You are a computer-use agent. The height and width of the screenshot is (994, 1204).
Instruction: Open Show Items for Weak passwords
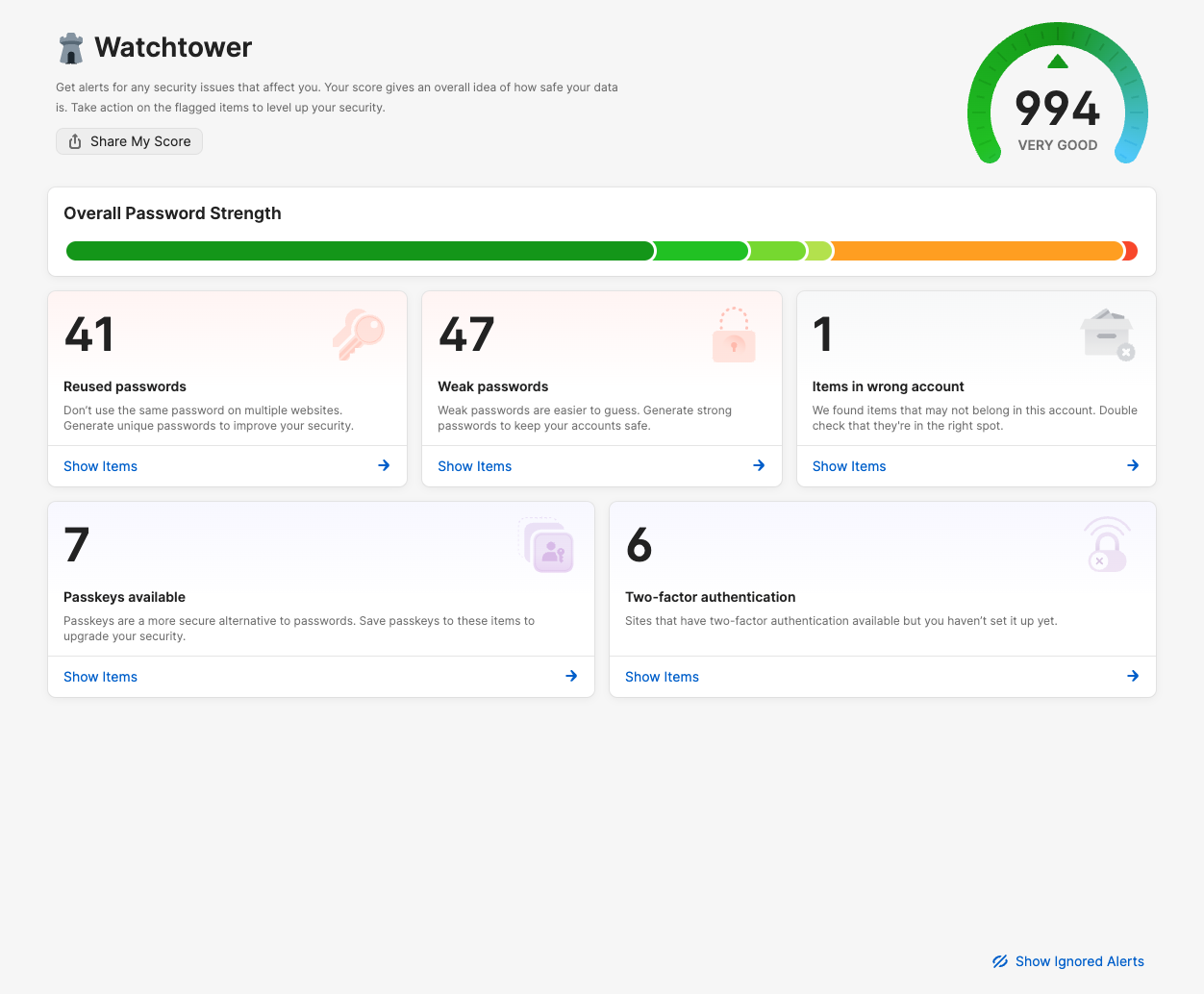click(x=475, y=466)
